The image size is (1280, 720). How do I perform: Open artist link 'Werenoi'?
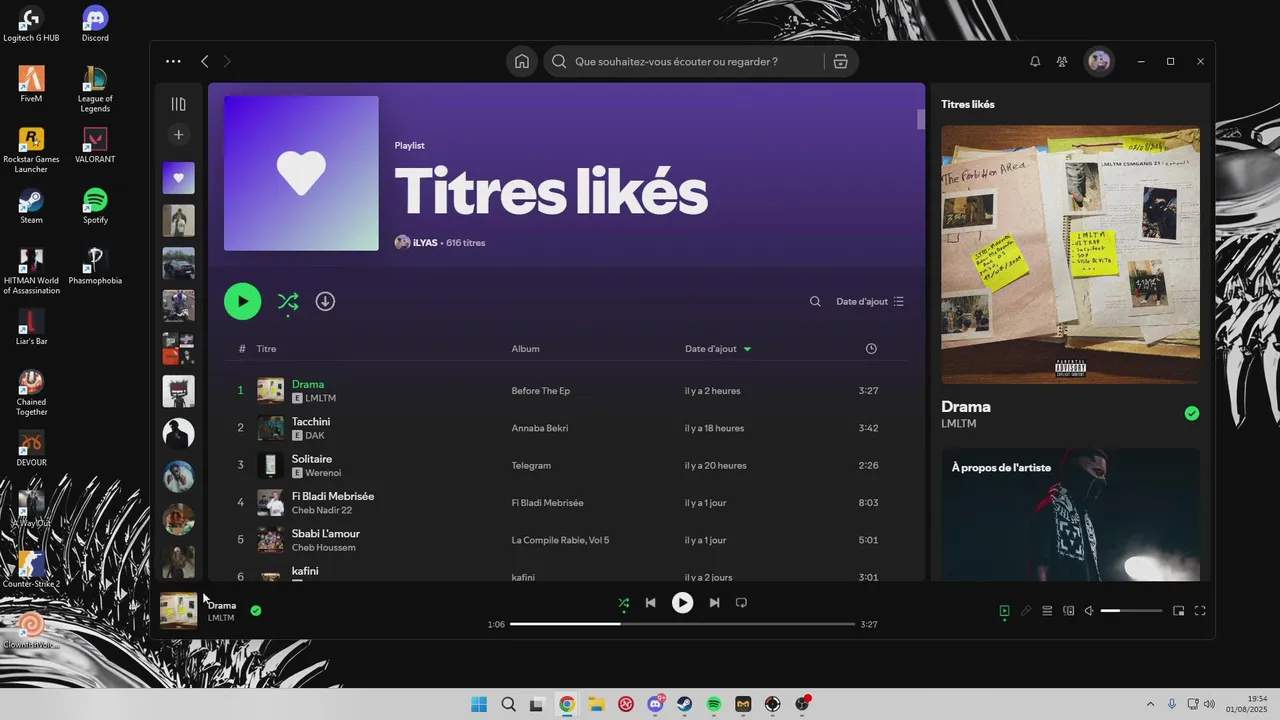pyautogui.click(x=323, y=473)
